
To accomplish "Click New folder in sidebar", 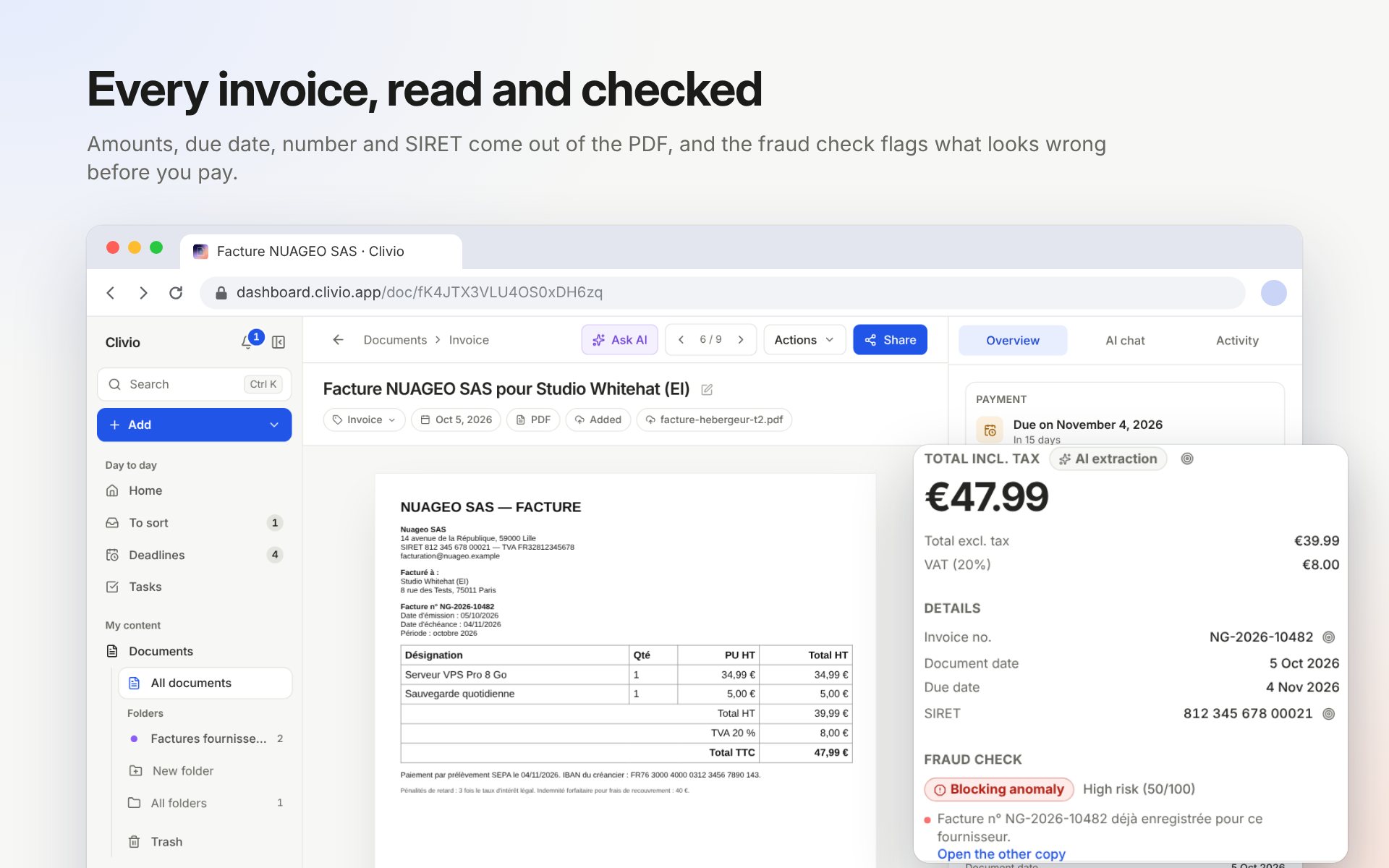I will [205, 771].
